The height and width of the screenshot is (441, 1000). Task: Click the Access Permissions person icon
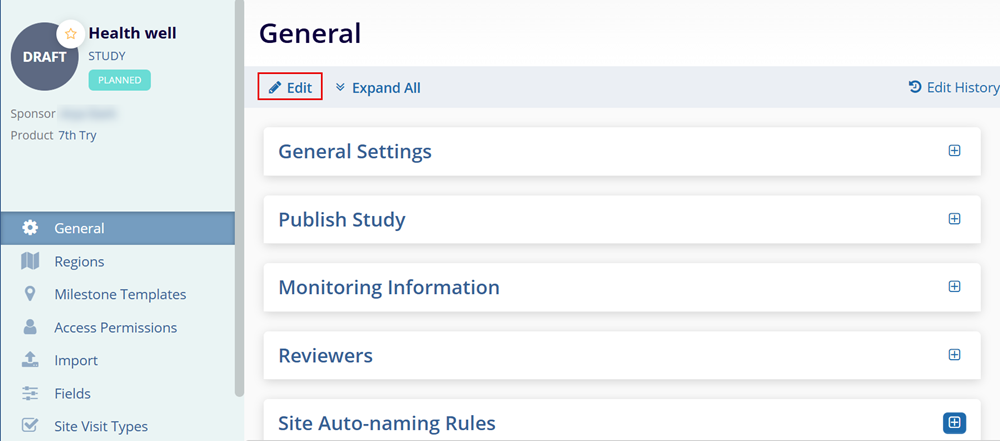tap(30, 327)
